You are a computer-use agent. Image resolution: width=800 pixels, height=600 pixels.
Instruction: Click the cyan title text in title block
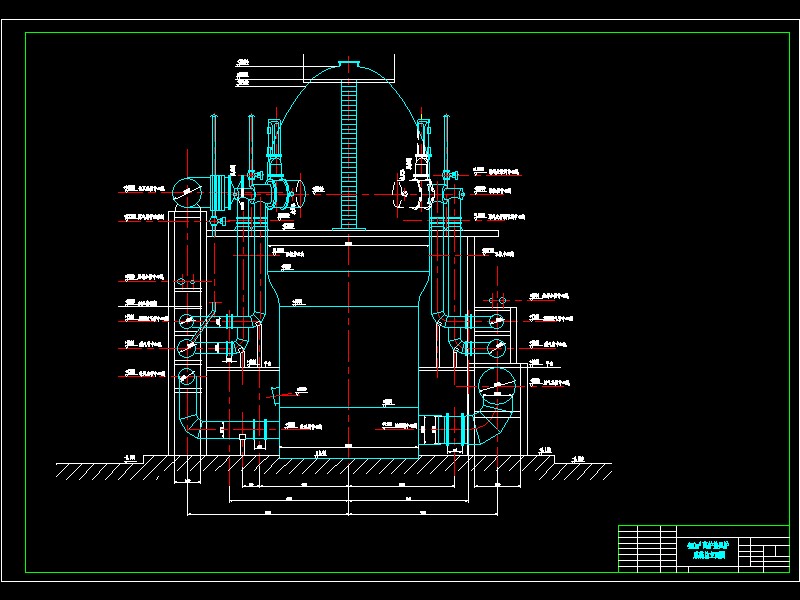point(708,551)
